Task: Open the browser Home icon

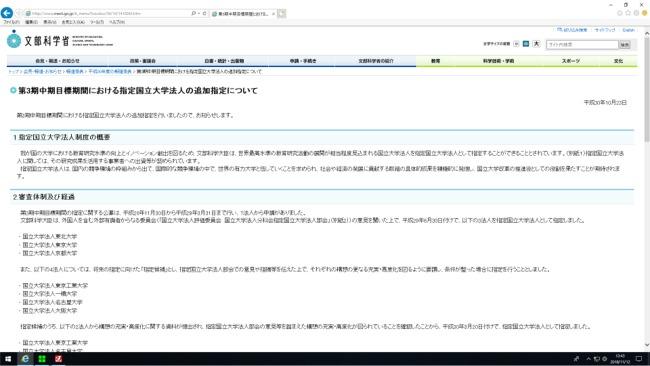Action: pos(620,13)
